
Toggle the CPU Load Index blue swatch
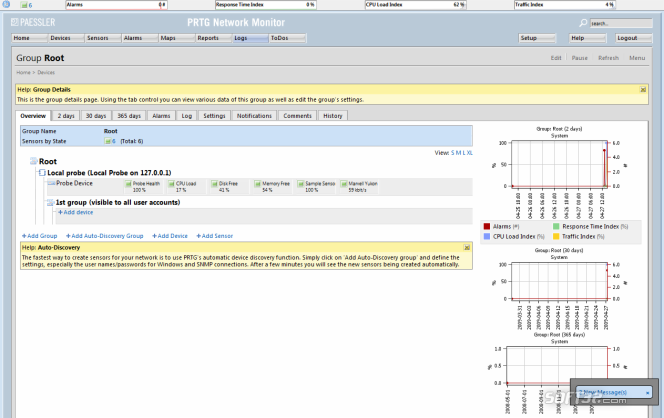487,236
